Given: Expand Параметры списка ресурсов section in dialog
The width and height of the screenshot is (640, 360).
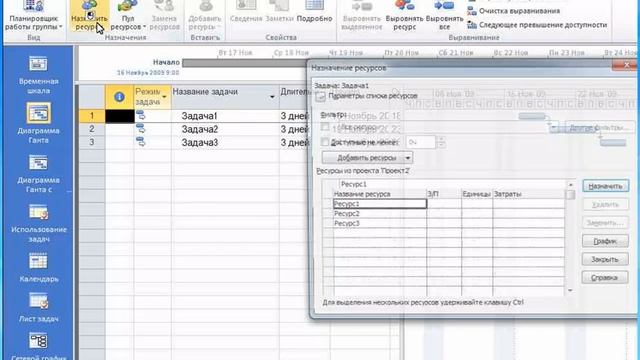Looking at the screenshot, I should (x=320, y=96).
